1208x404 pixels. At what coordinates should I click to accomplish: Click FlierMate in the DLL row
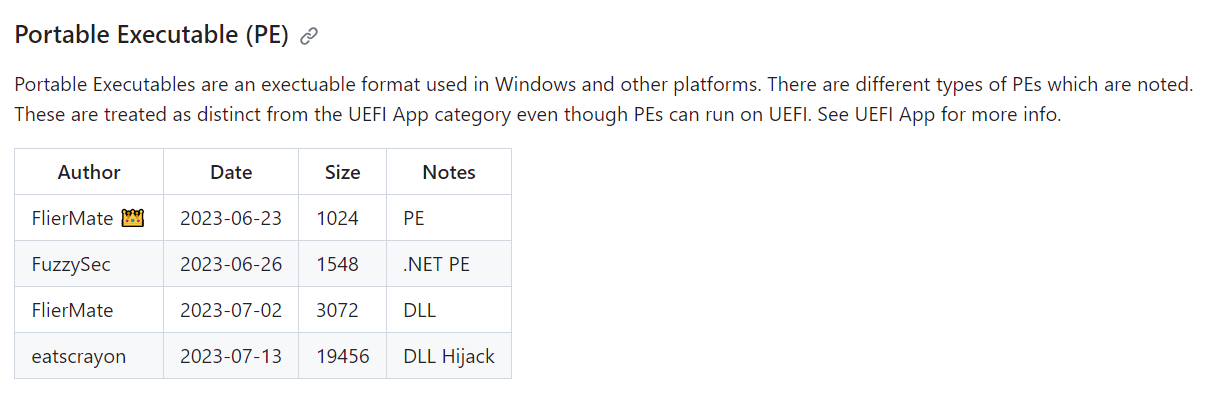click(72, 310)
